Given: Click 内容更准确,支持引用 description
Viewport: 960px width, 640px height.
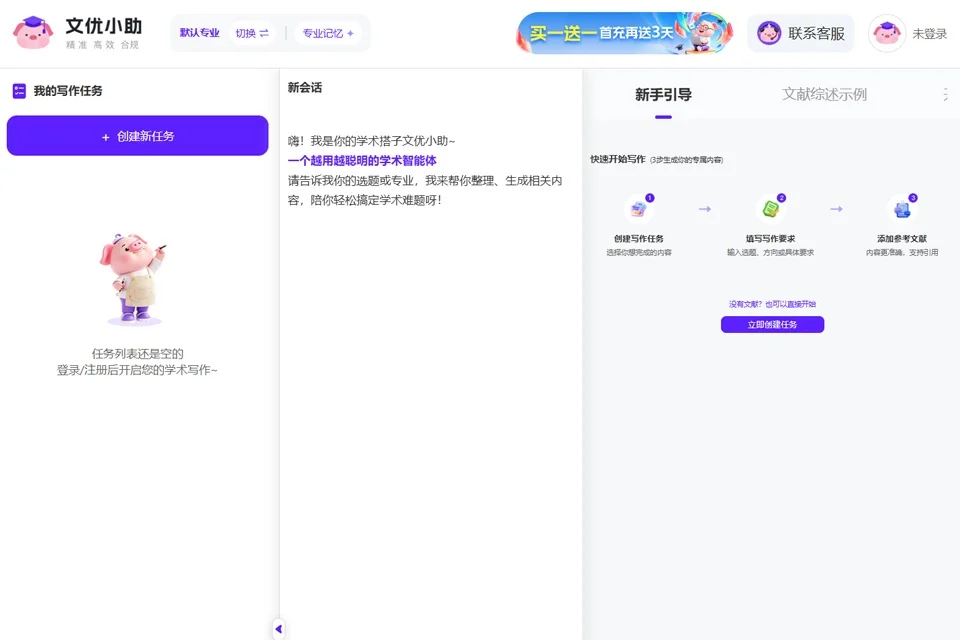Looking at the screenshot, I should click(x=902, y=252).
